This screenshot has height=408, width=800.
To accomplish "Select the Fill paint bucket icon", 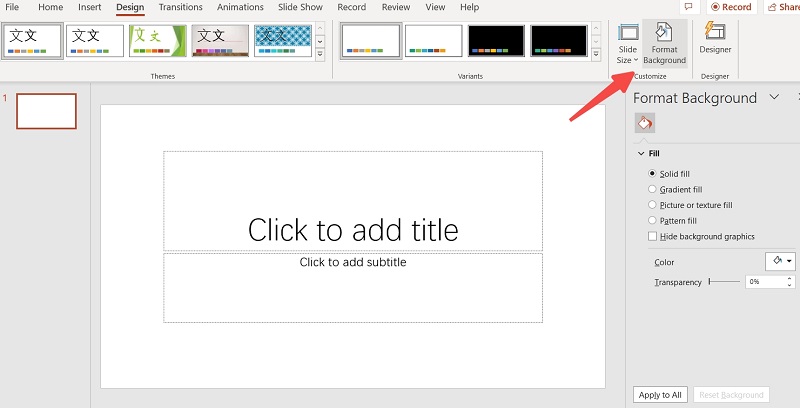I will [645, 123].
